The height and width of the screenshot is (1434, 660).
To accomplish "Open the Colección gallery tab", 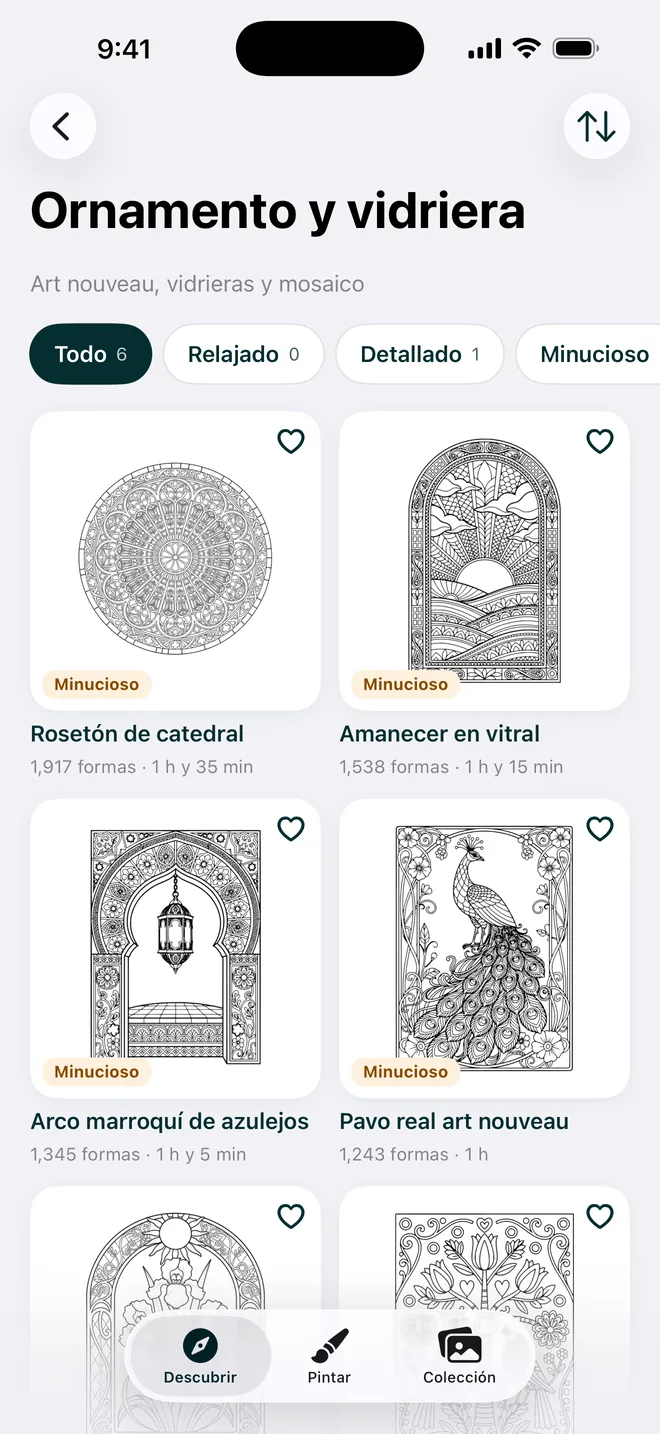I will 459,1356.
